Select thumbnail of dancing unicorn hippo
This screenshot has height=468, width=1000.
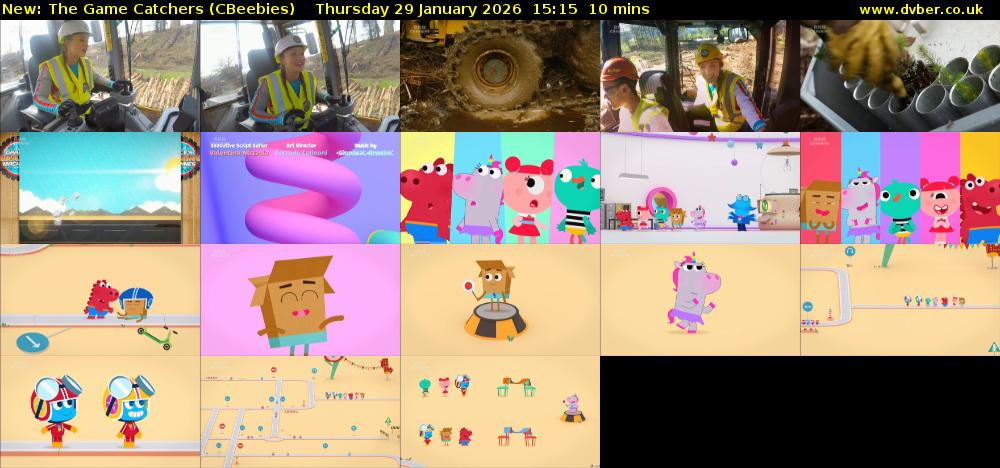click(x=700, y=300)
